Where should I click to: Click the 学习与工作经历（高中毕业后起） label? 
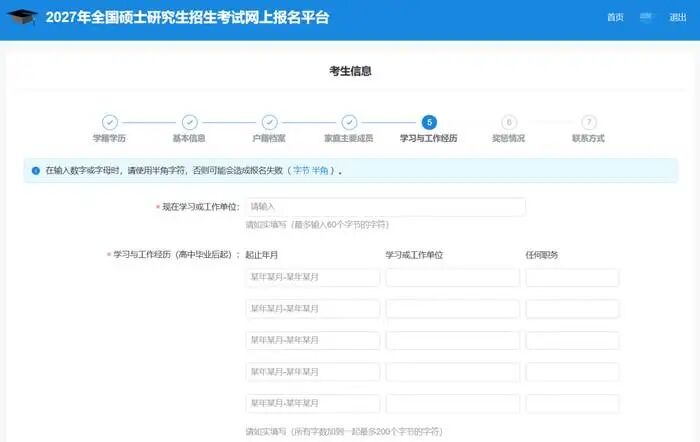176,254
